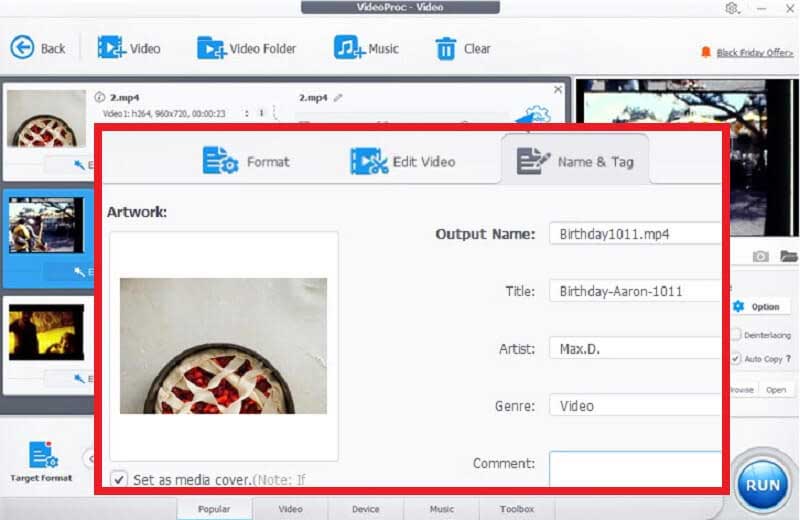Focus the Comment text box

point(635,468)
